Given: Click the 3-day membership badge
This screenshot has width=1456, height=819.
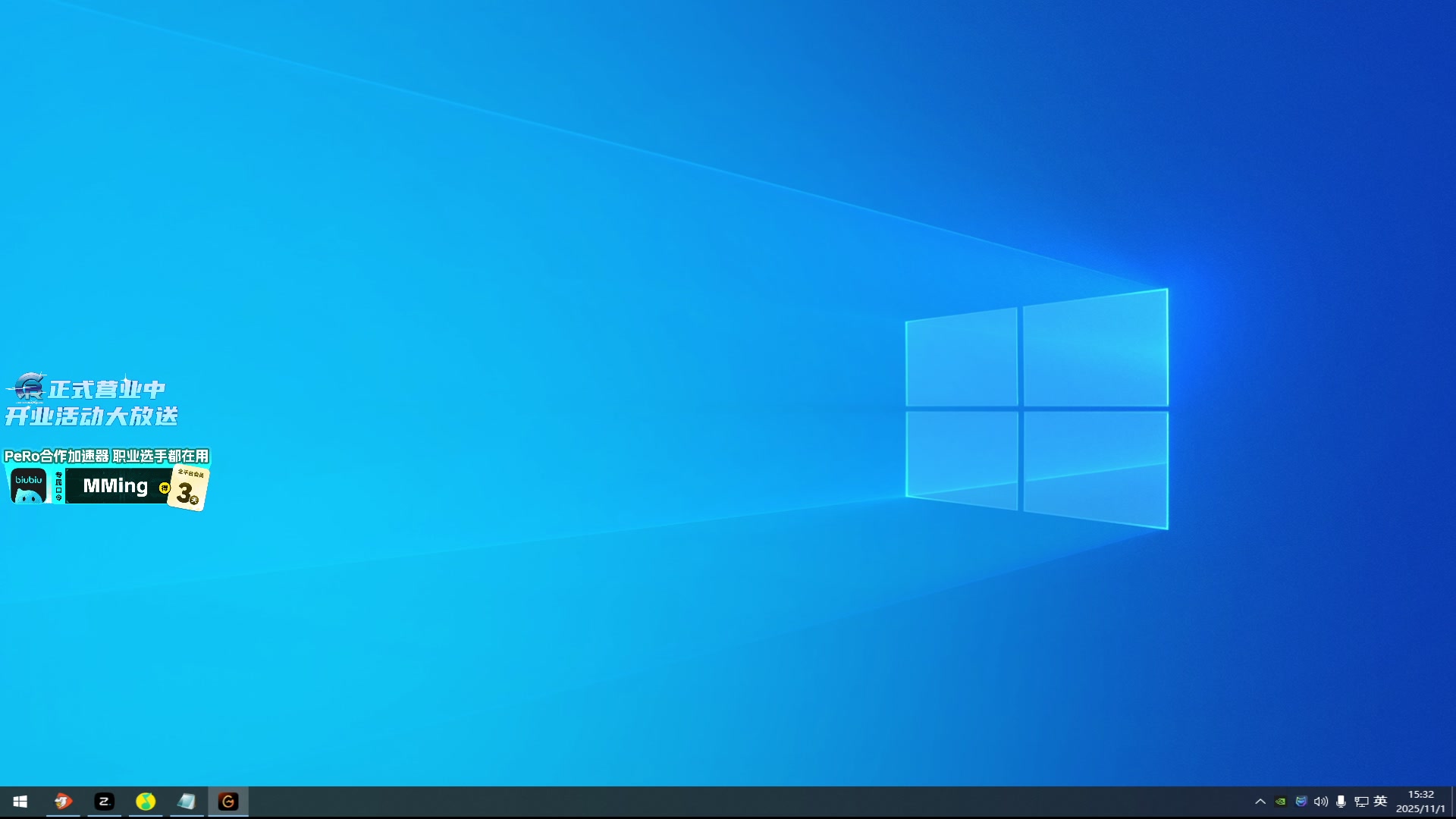Looking at the screenshot, I should pos(188,489).
